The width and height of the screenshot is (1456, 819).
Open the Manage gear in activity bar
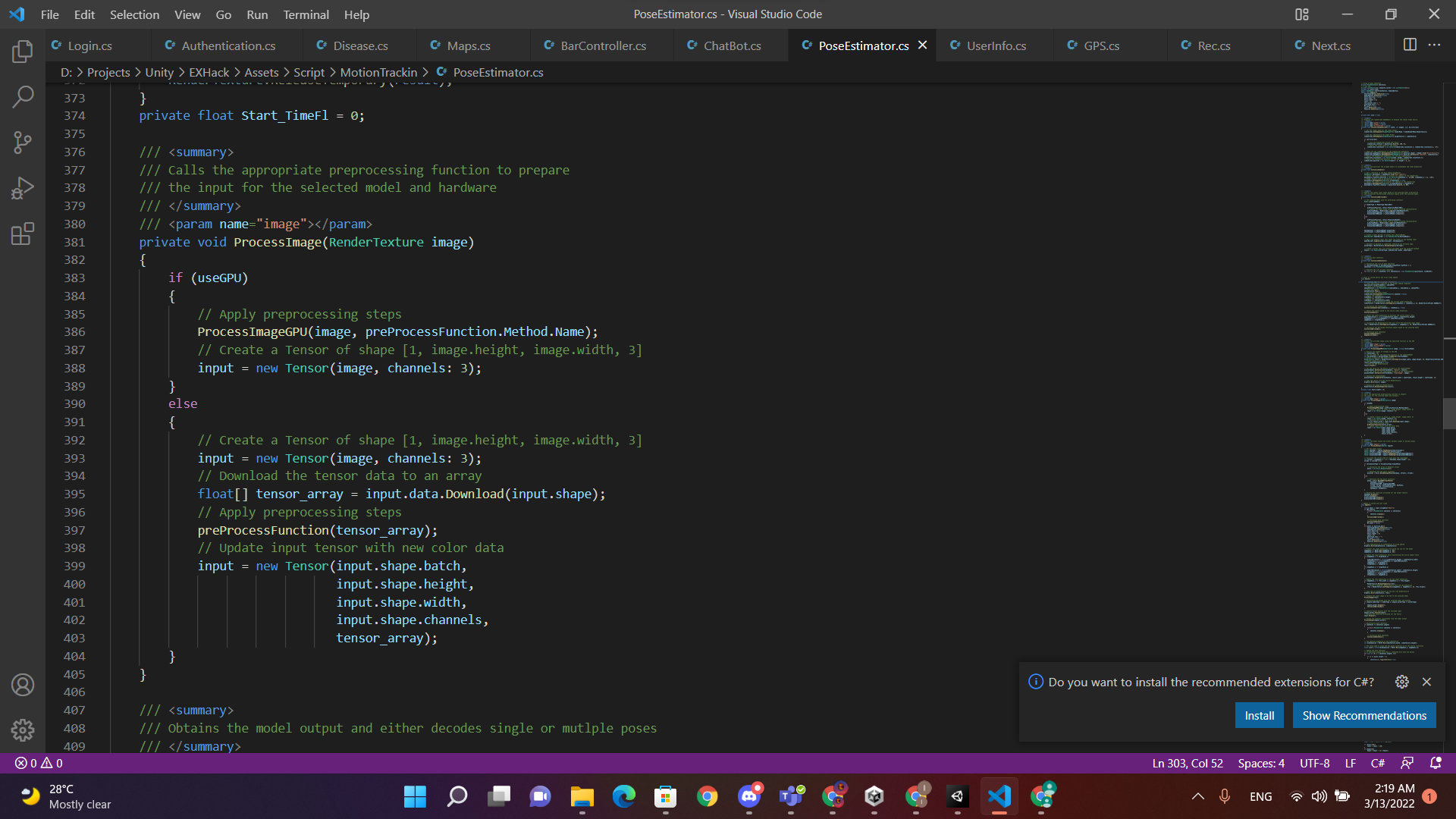[23, 730]
